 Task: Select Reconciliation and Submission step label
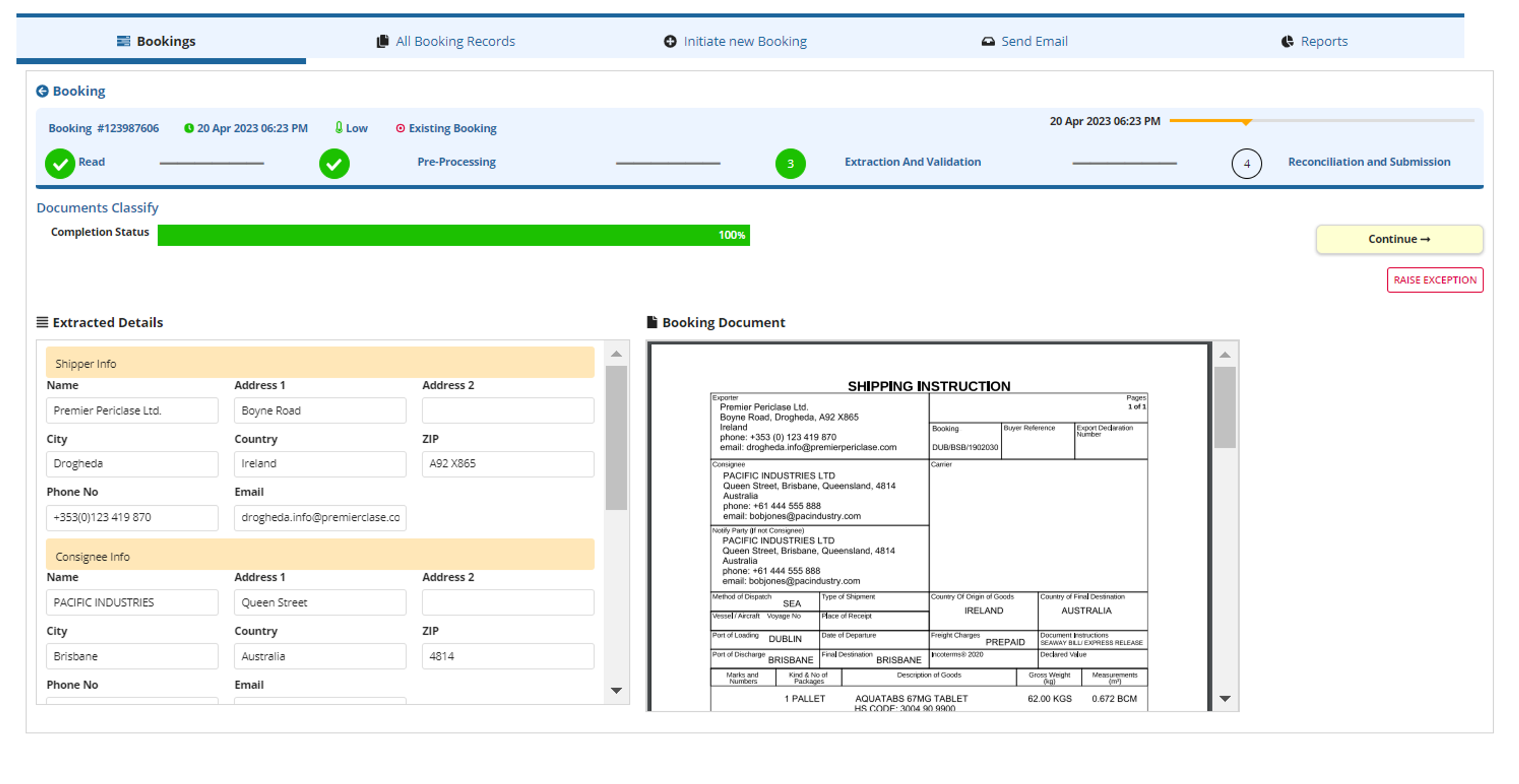coord(1369,162)
